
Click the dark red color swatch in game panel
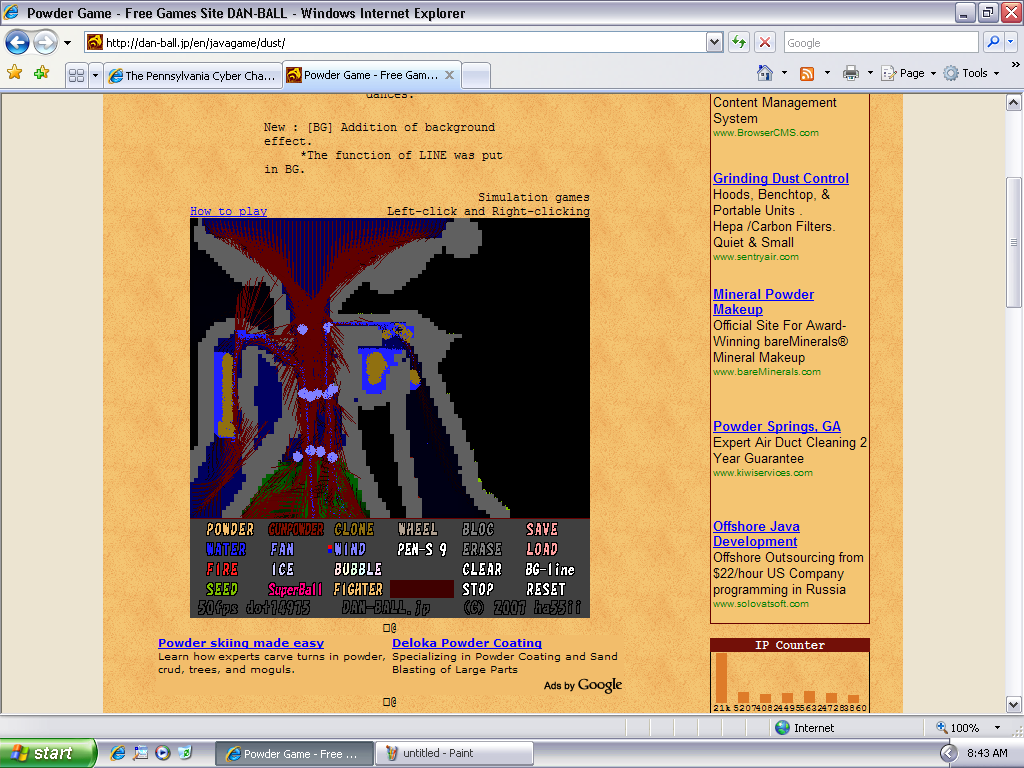[421, 589]
